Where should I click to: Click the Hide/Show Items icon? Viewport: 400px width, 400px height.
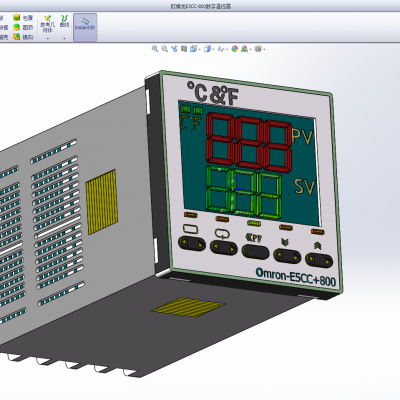221,49
